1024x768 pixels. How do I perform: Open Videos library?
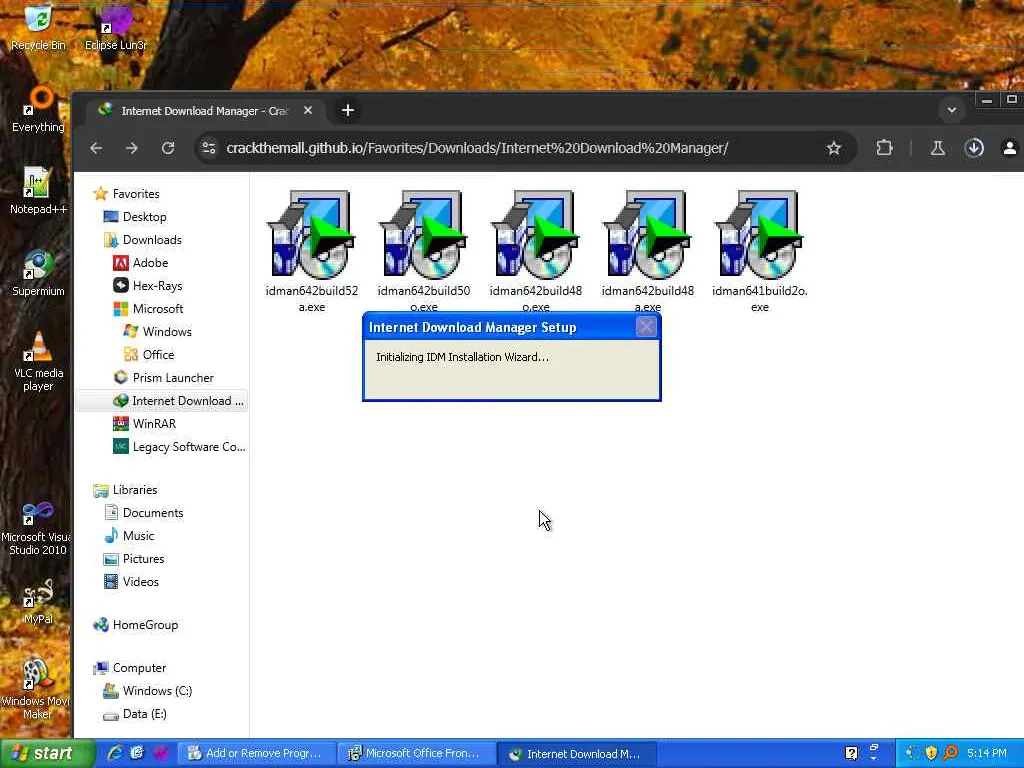pos(131,582)
